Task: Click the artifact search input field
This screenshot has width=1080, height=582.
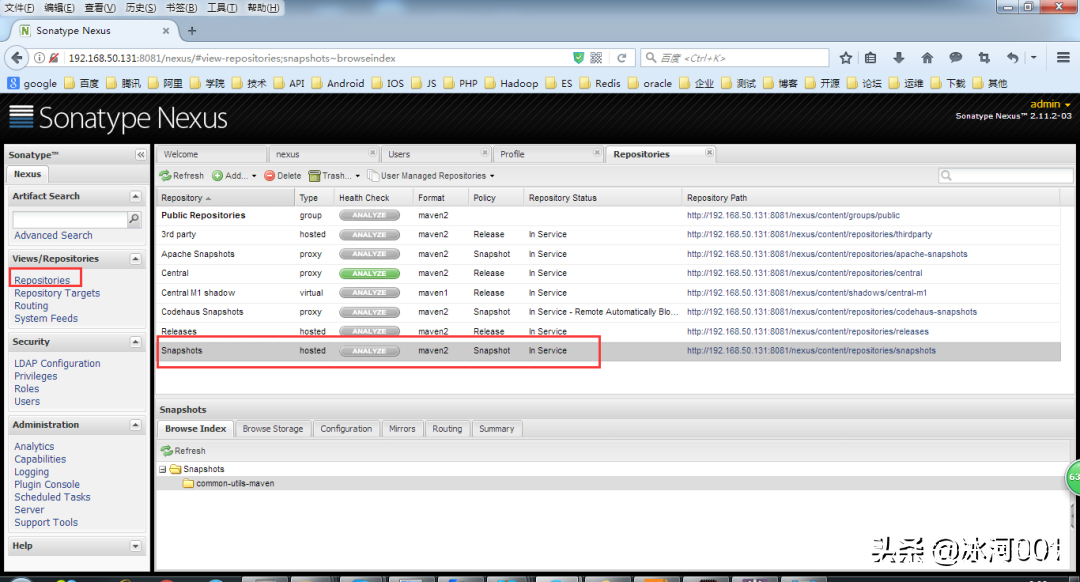Action: point(70,219)
